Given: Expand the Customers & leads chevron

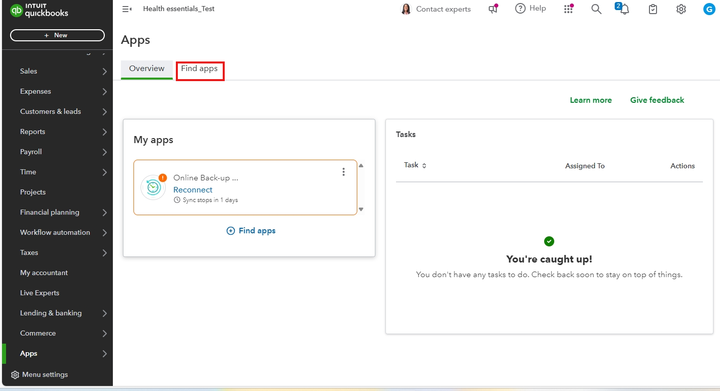Looking at the screenshot, I should click(x=104, y=112).
